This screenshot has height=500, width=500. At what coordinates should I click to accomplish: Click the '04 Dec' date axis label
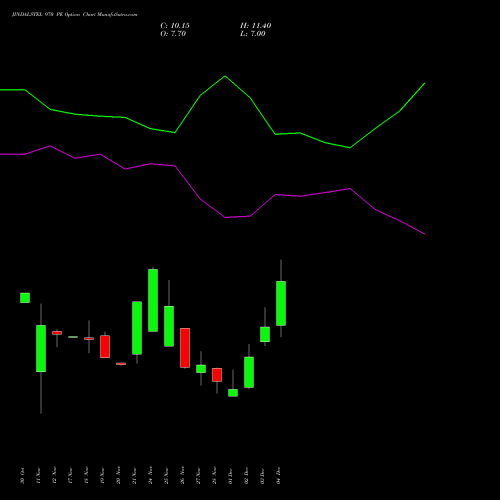pyautogui.click(x=278, y=476)
